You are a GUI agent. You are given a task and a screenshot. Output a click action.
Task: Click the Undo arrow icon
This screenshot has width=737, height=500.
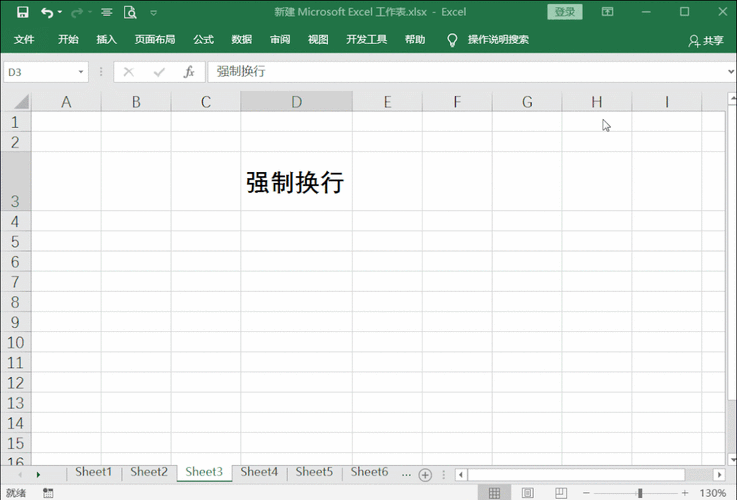pyautogui.click(x=47, y=12)
